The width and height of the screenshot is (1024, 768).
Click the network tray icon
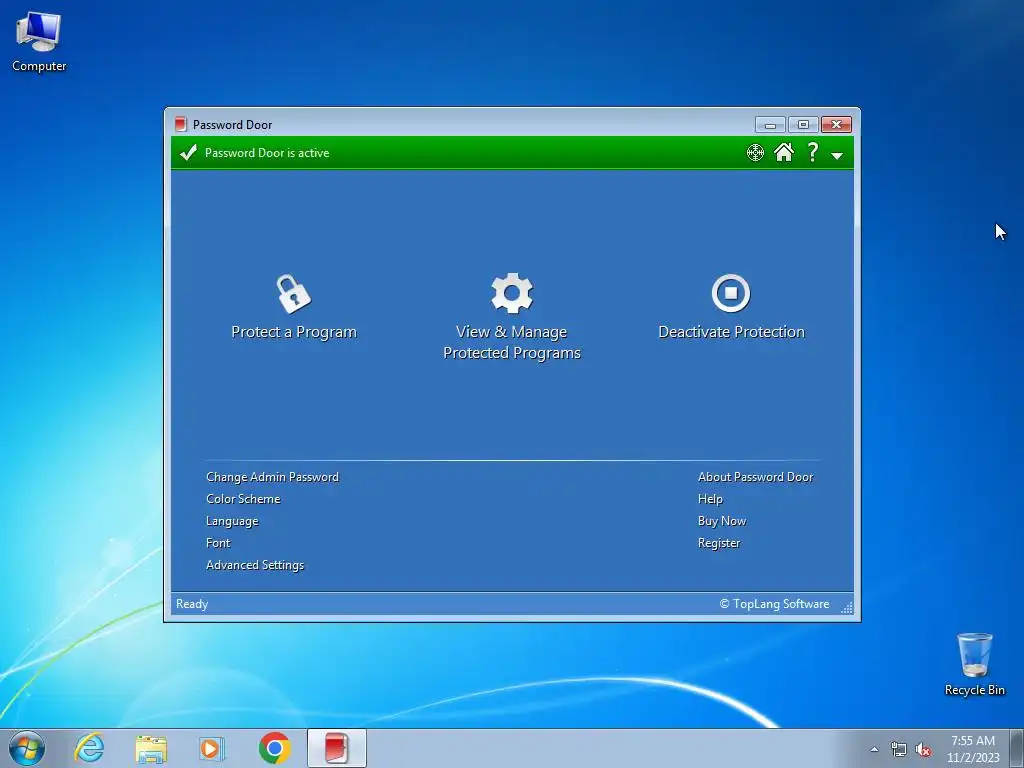tap(899, 750)
